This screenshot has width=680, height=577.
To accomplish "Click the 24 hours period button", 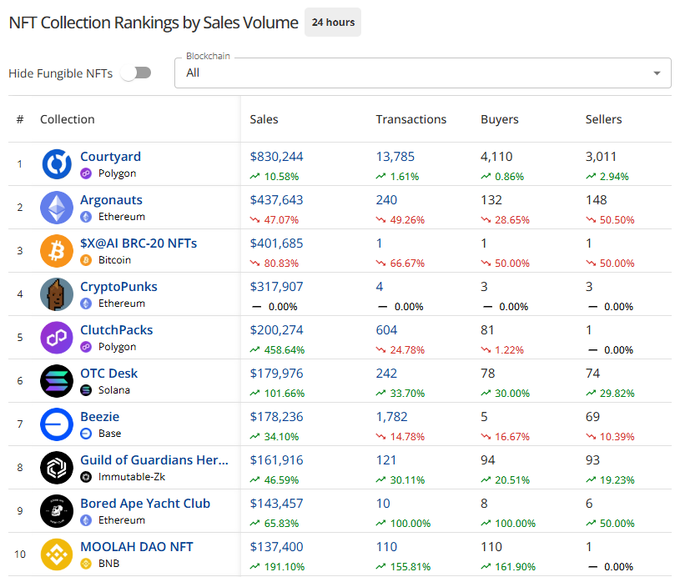I will pos(333,22).
